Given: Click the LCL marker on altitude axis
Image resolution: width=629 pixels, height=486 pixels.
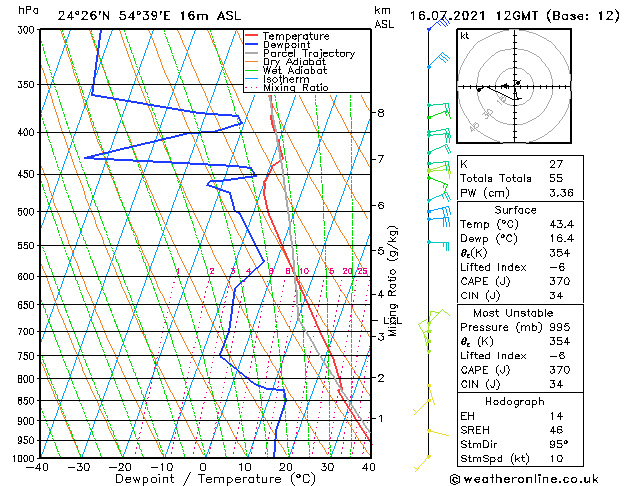Looking at the screenshot, I should (392, 321).
